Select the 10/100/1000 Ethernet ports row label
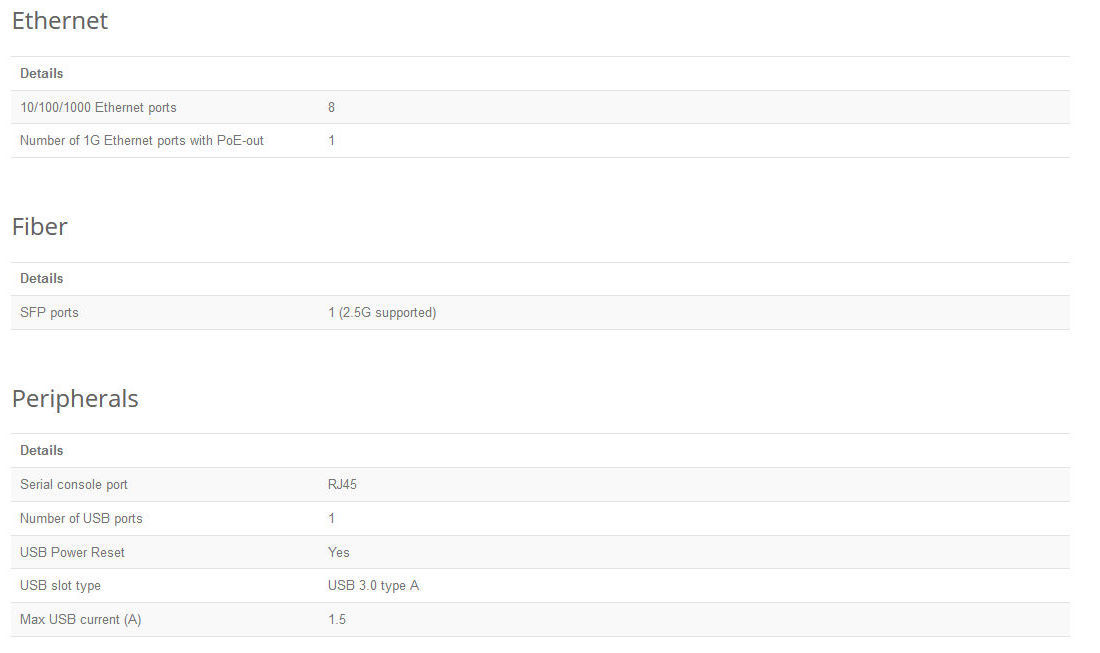The width and height of the screenshot is (1100, 653). [x=98, y=107]
